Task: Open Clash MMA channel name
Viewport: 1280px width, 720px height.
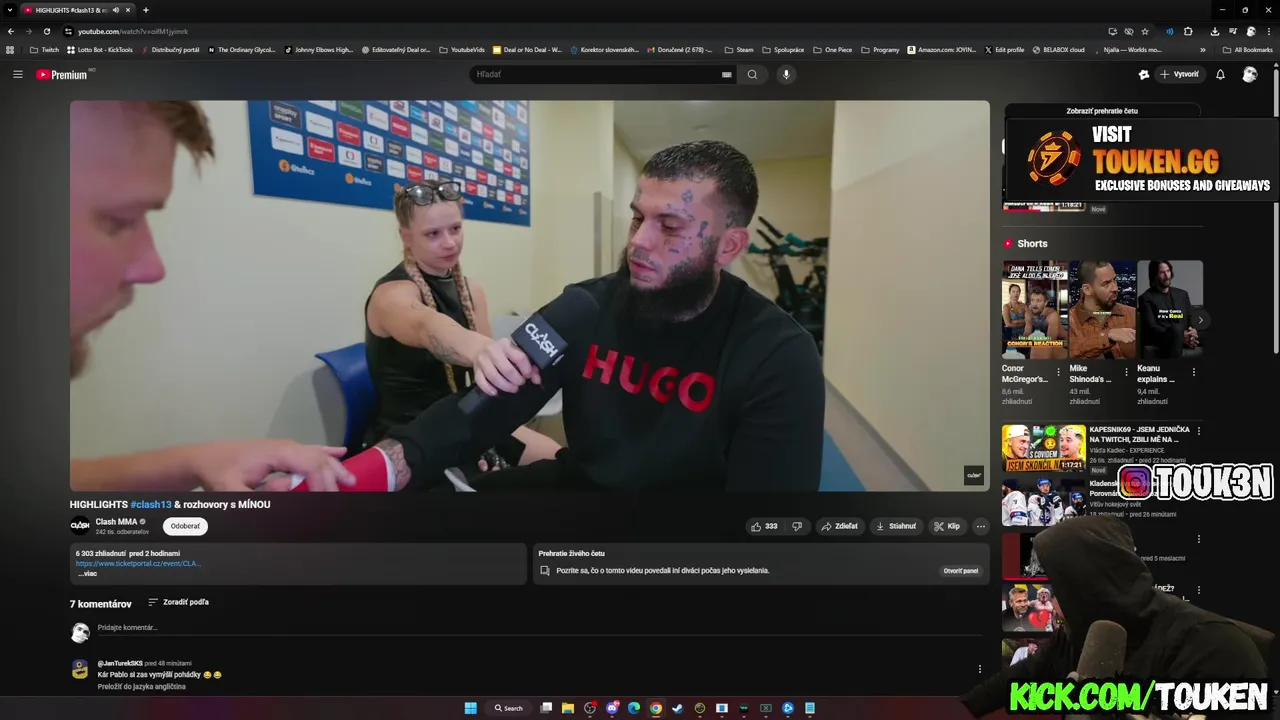Action: click(116, 521)
